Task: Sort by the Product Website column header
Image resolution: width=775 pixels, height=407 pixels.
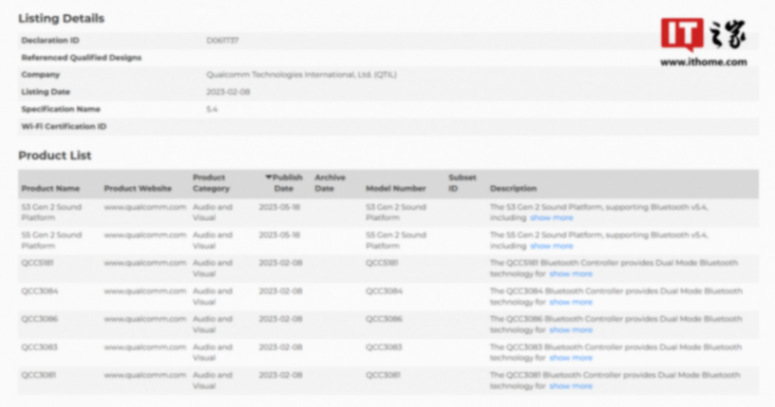Action: coord(137,188)
